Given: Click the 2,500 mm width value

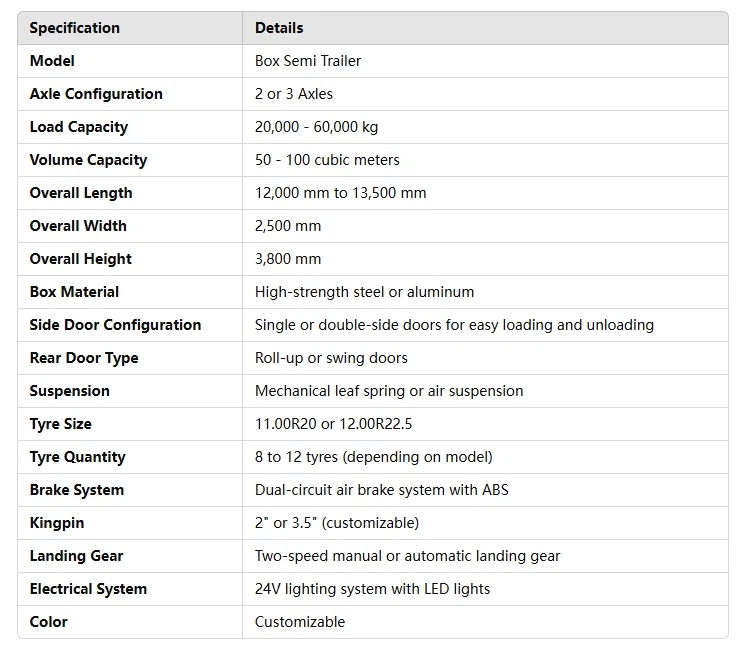Looking at the screenshot, I should coord(288,226).
